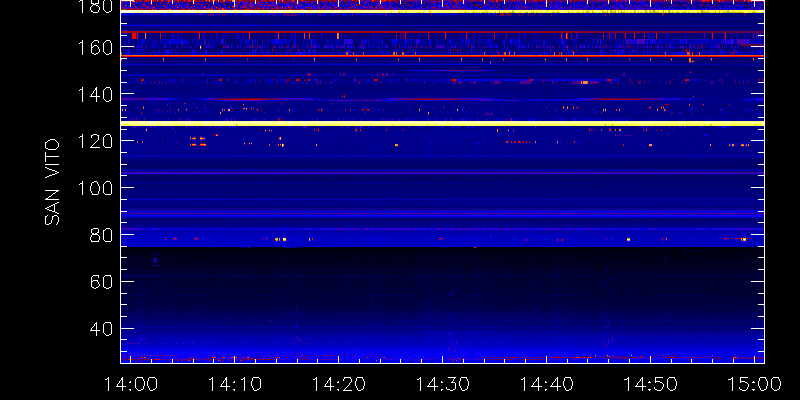
Task: Click the 120 frequency axis label
Action: click(x=96, y=141)
